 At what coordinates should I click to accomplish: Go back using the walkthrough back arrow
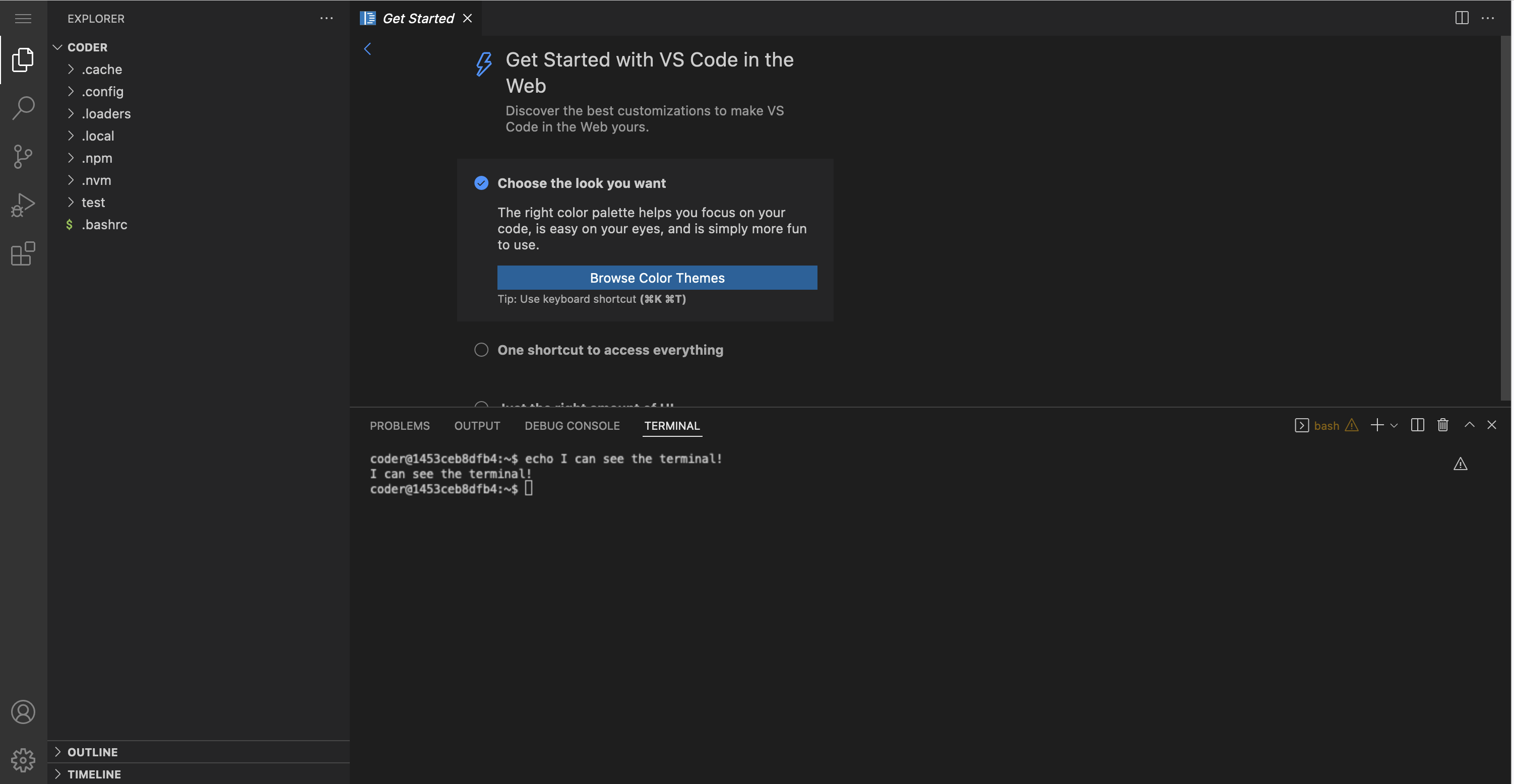tap(367, 49)
